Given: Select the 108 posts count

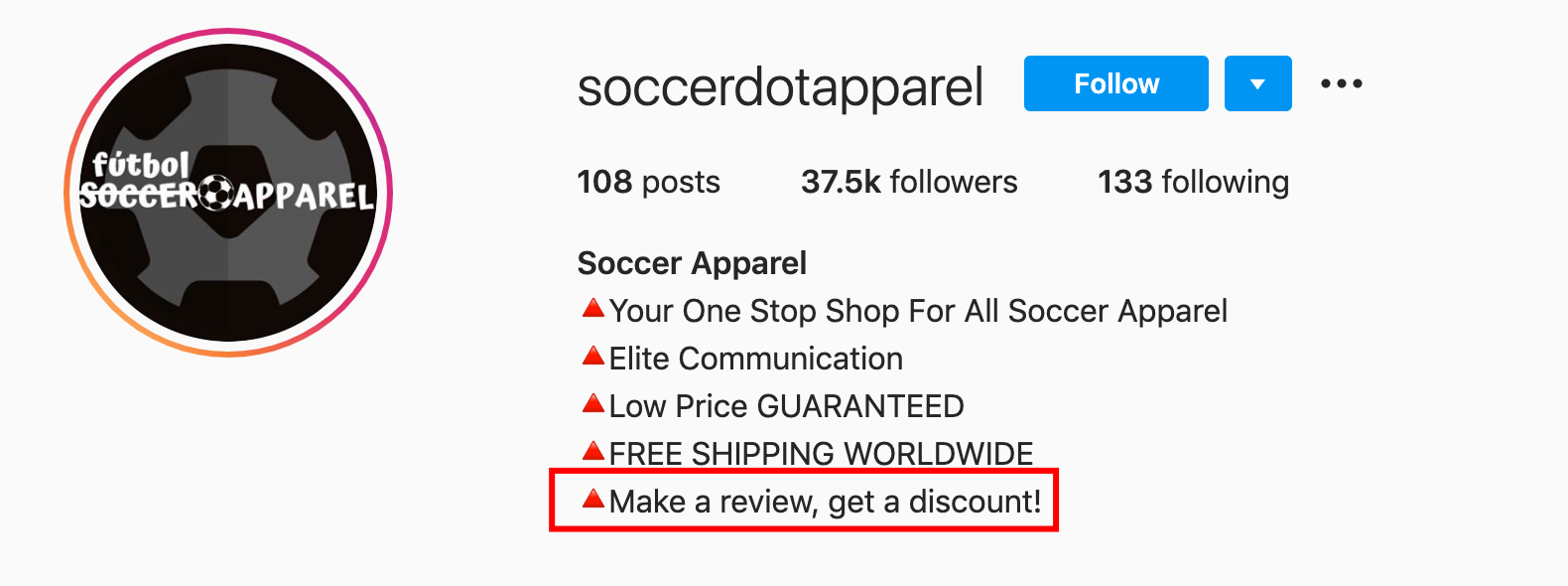Looking at the screenshot, I should 649,182.
